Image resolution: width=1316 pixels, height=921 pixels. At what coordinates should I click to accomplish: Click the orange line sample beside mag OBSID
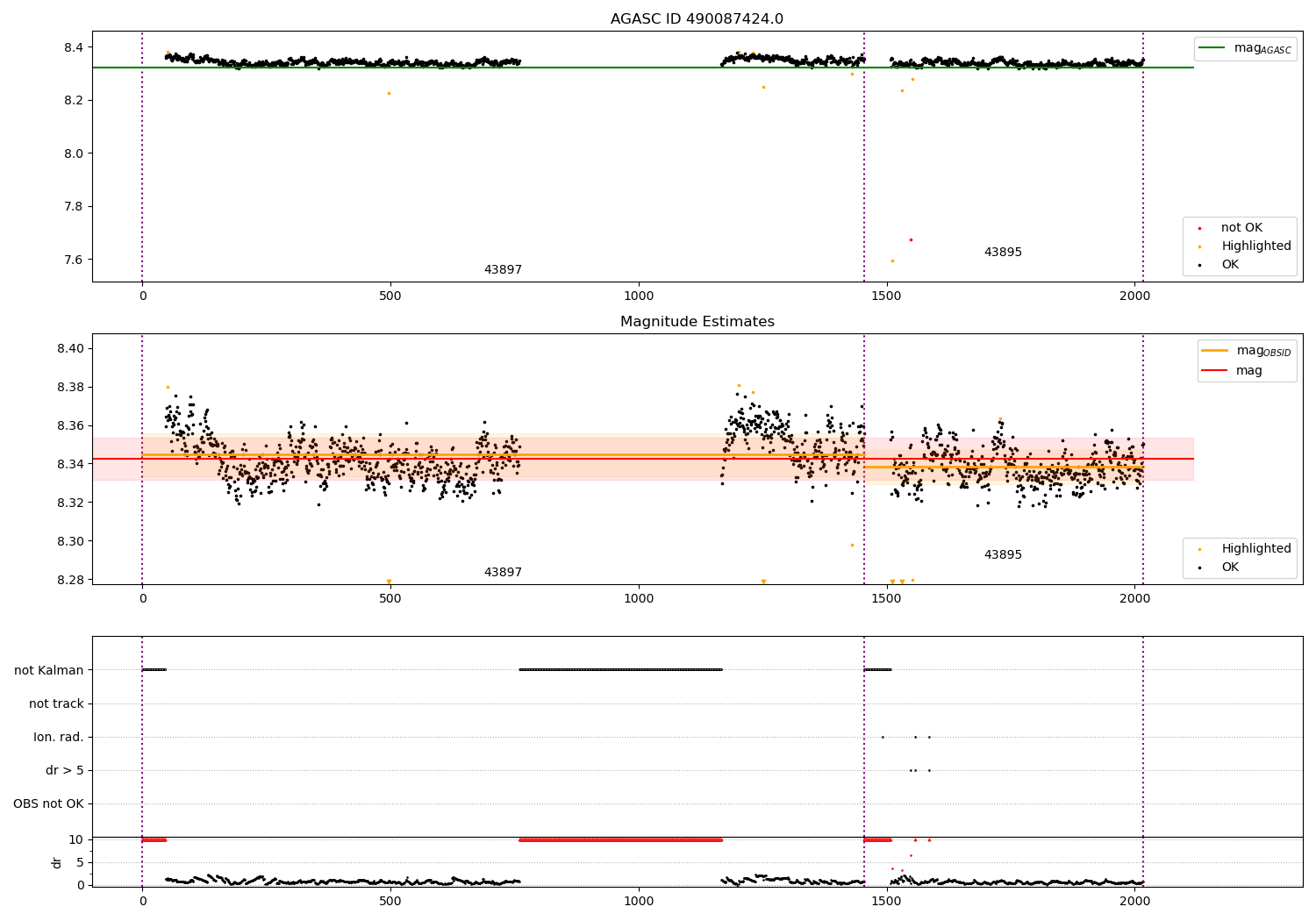coord(1215,351)
